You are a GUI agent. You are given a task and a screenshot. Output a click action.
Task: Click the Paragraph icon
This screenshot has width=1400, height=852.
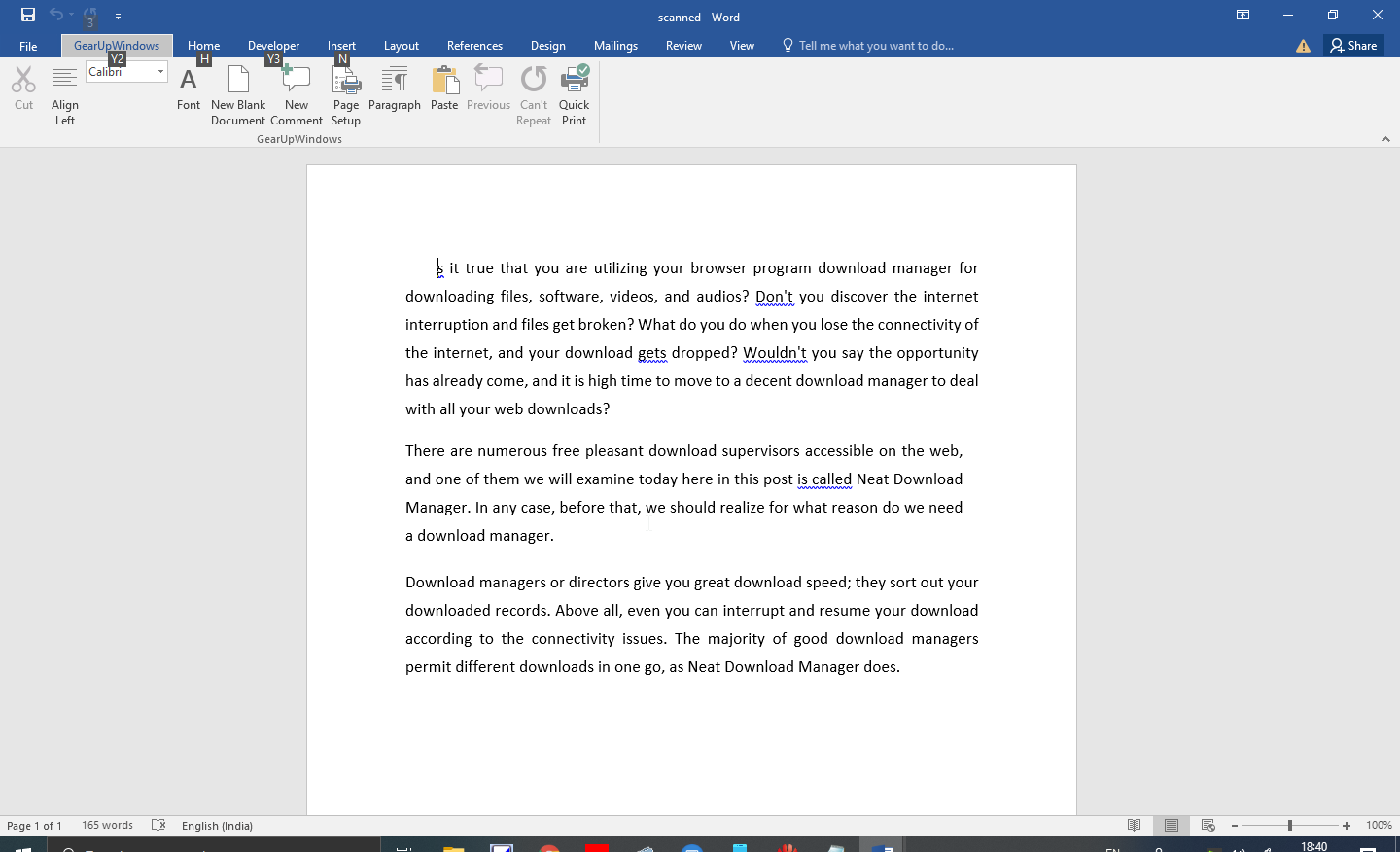[x=395, y=89]
